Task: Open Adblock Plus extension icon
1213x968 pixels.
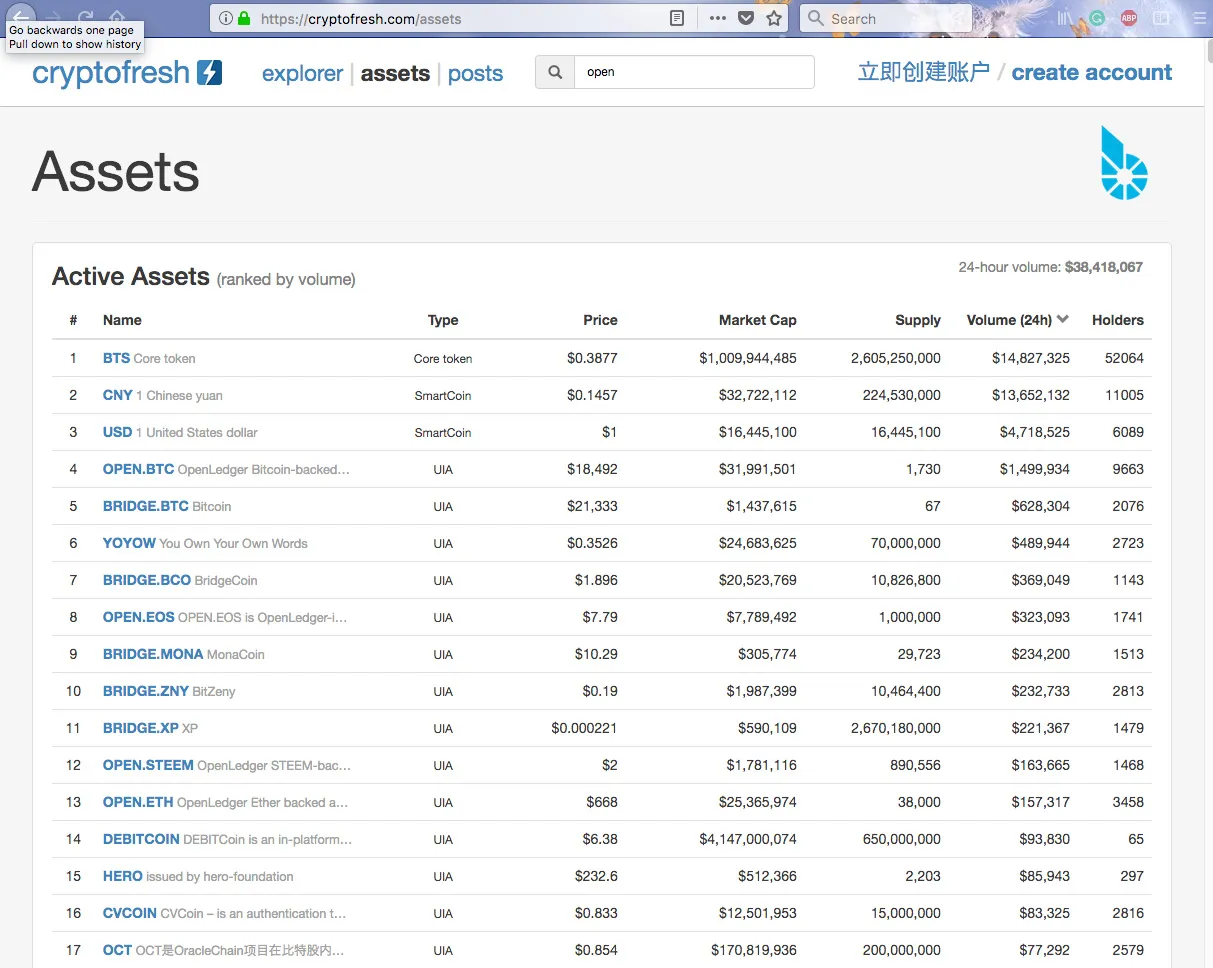Action: 1129,18
